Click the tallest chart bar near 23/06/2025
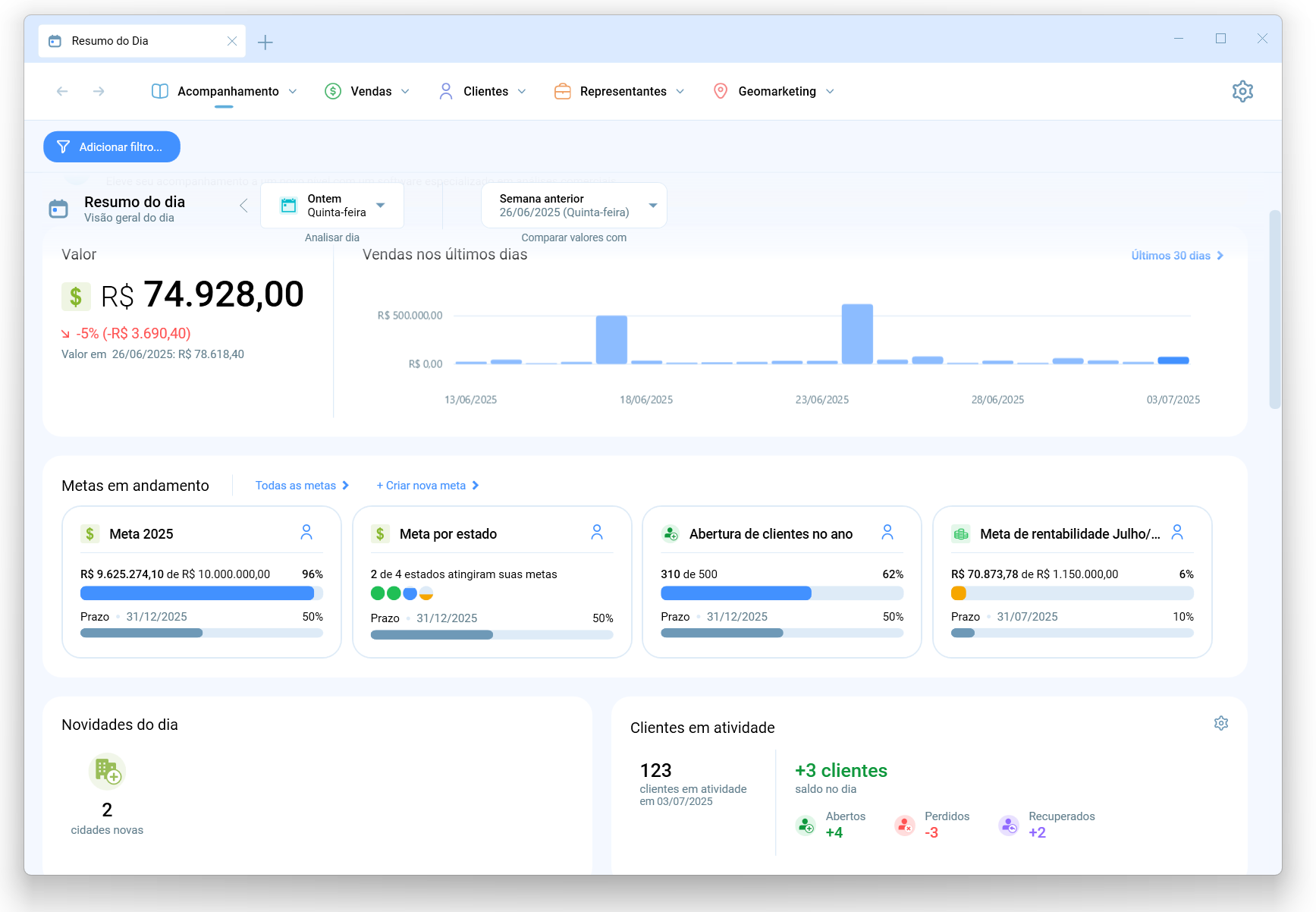 (857, 334)
